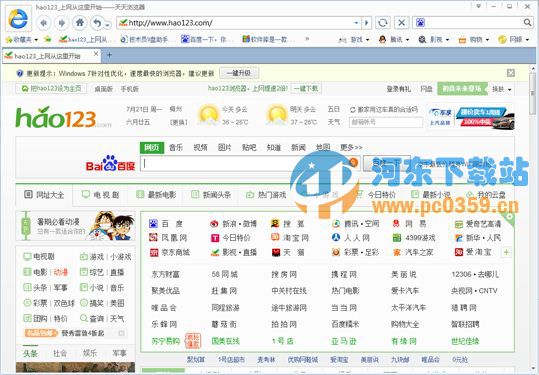539x375 pixels.
Task: Open the 游戏 dropdown in the favorites bar
Action: coord(354,40)
